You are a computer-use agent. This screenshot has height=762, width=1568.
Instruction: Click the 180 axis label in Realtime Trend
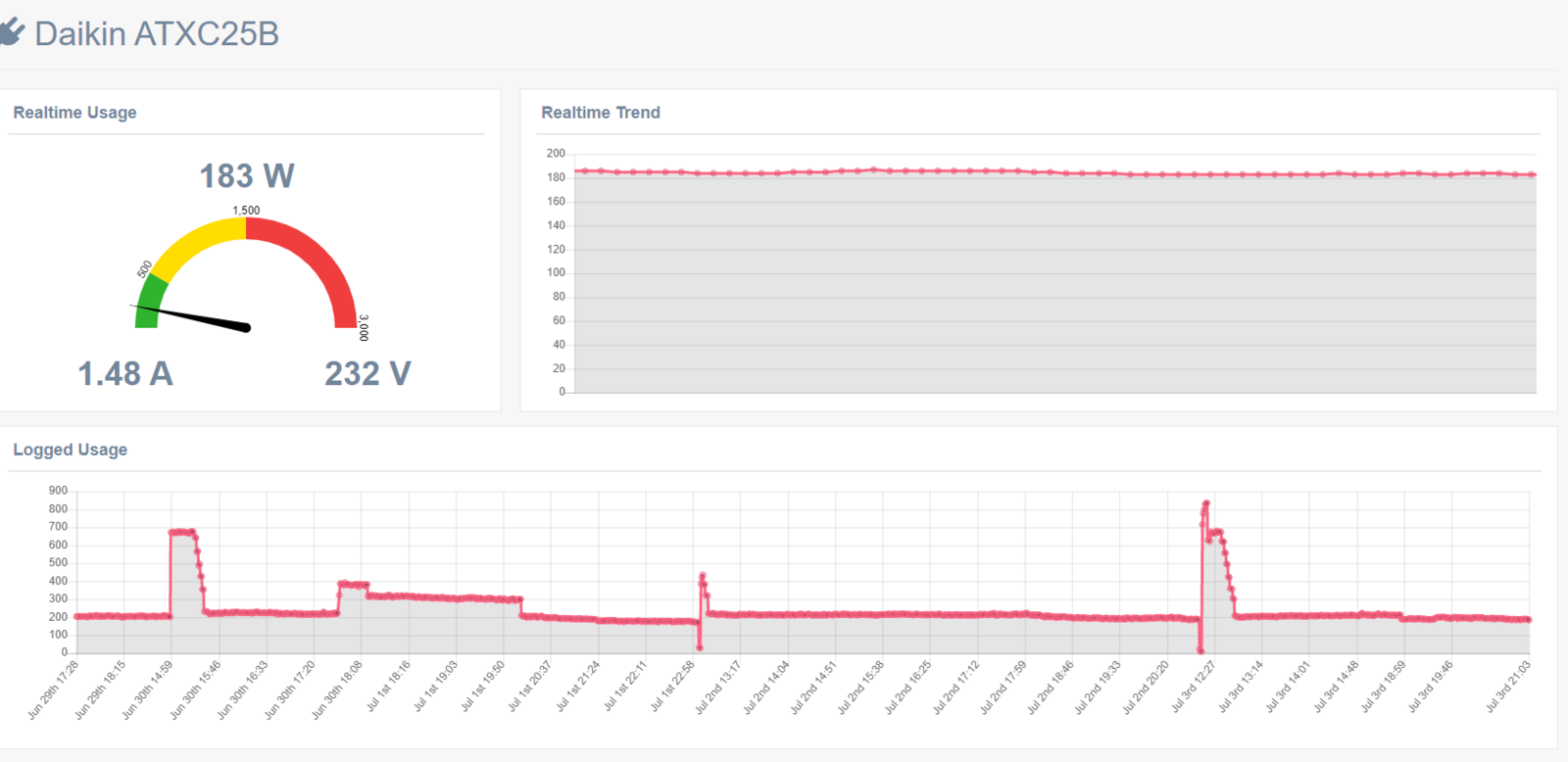556,177
